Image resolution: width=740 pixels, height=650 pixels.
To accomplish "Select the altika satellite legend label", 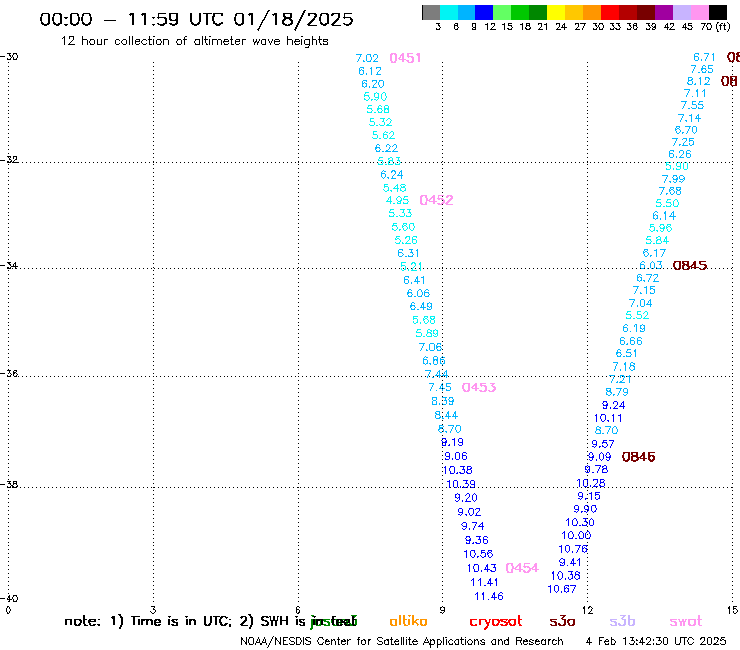I will pyautogui.click(x=408, y=621).
